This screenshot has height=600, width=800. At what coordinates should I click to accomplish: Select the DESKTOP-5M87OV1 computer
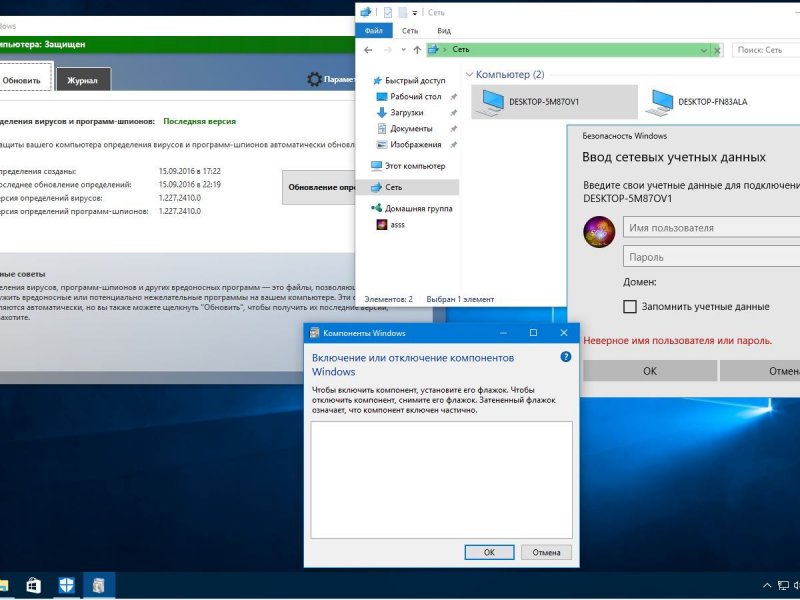pos(554,102)
